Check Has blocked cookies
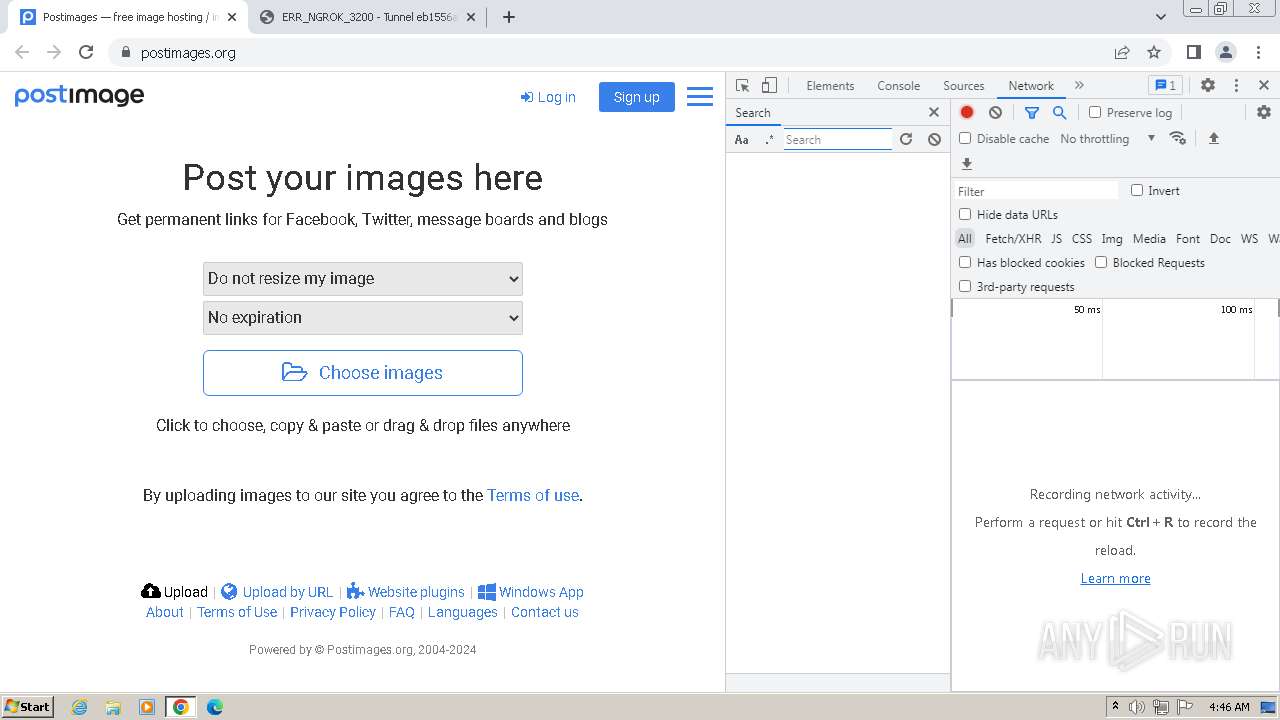 click(965, 262)
